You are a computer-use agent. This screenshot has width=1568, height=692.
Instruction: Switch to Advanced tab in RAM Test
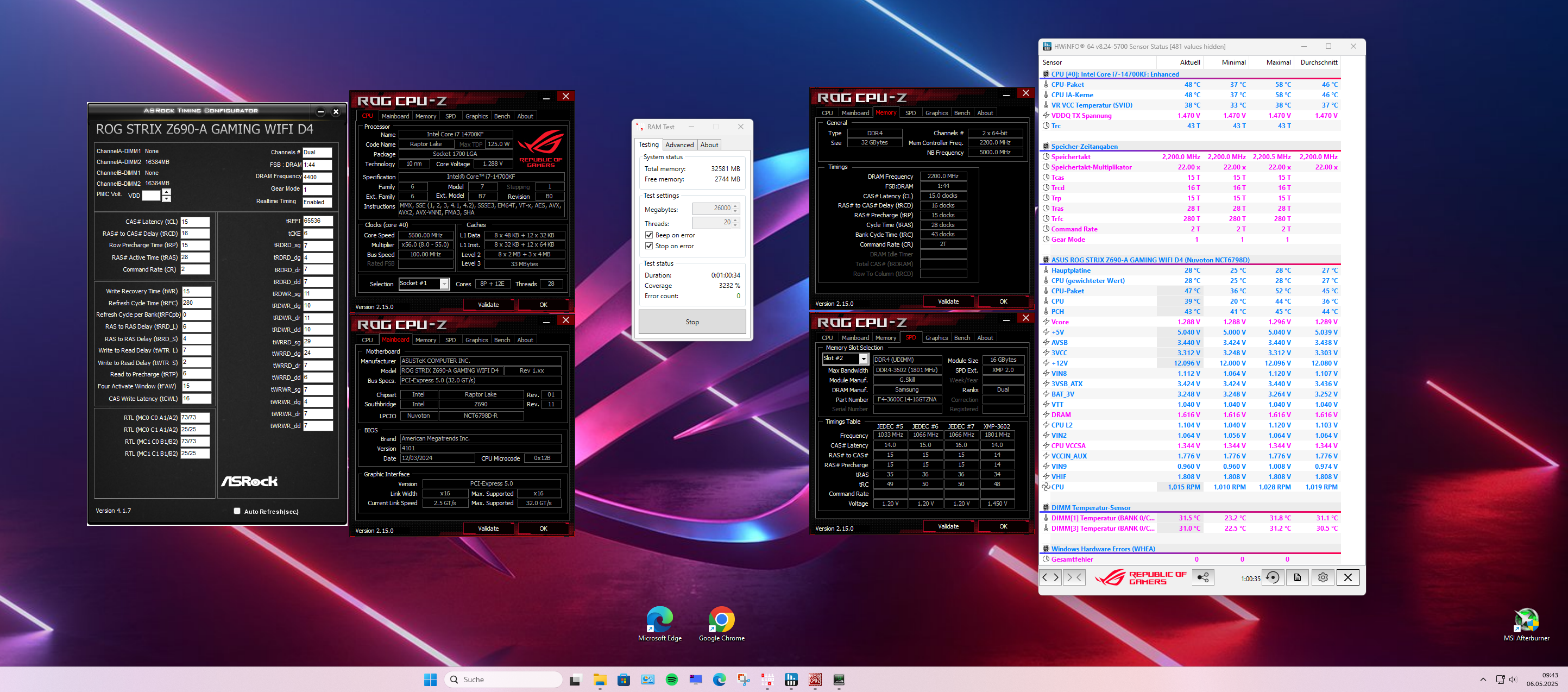tap(679, 145)
